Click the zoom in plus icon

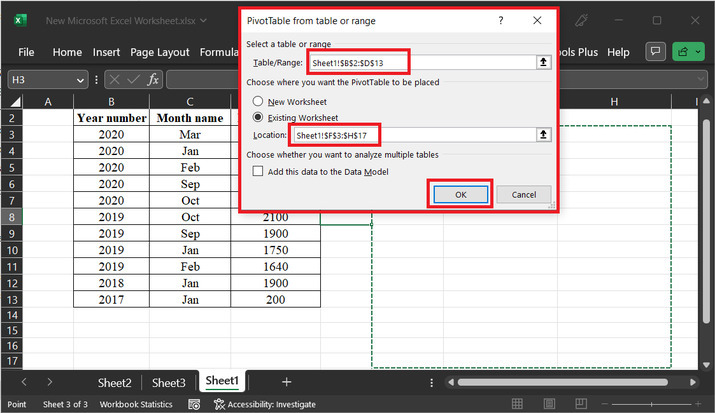coord(698,404)
